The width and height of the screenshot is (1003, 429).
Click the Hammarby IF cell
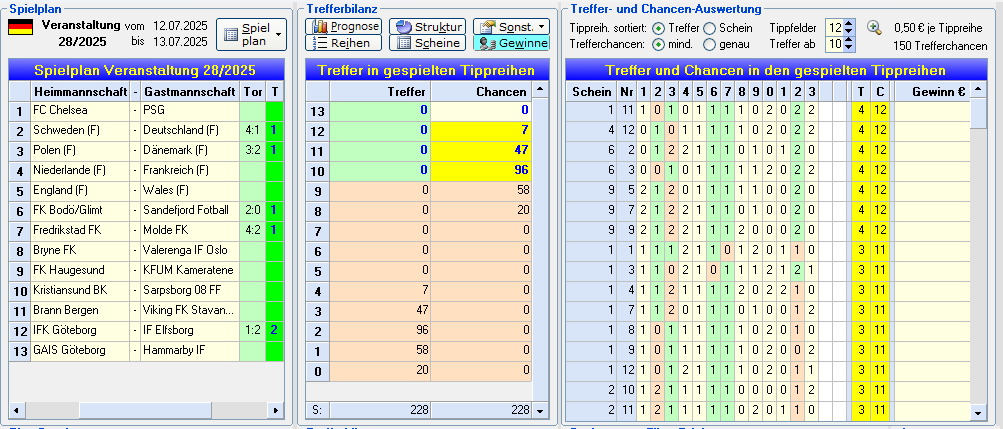(190, 350)
